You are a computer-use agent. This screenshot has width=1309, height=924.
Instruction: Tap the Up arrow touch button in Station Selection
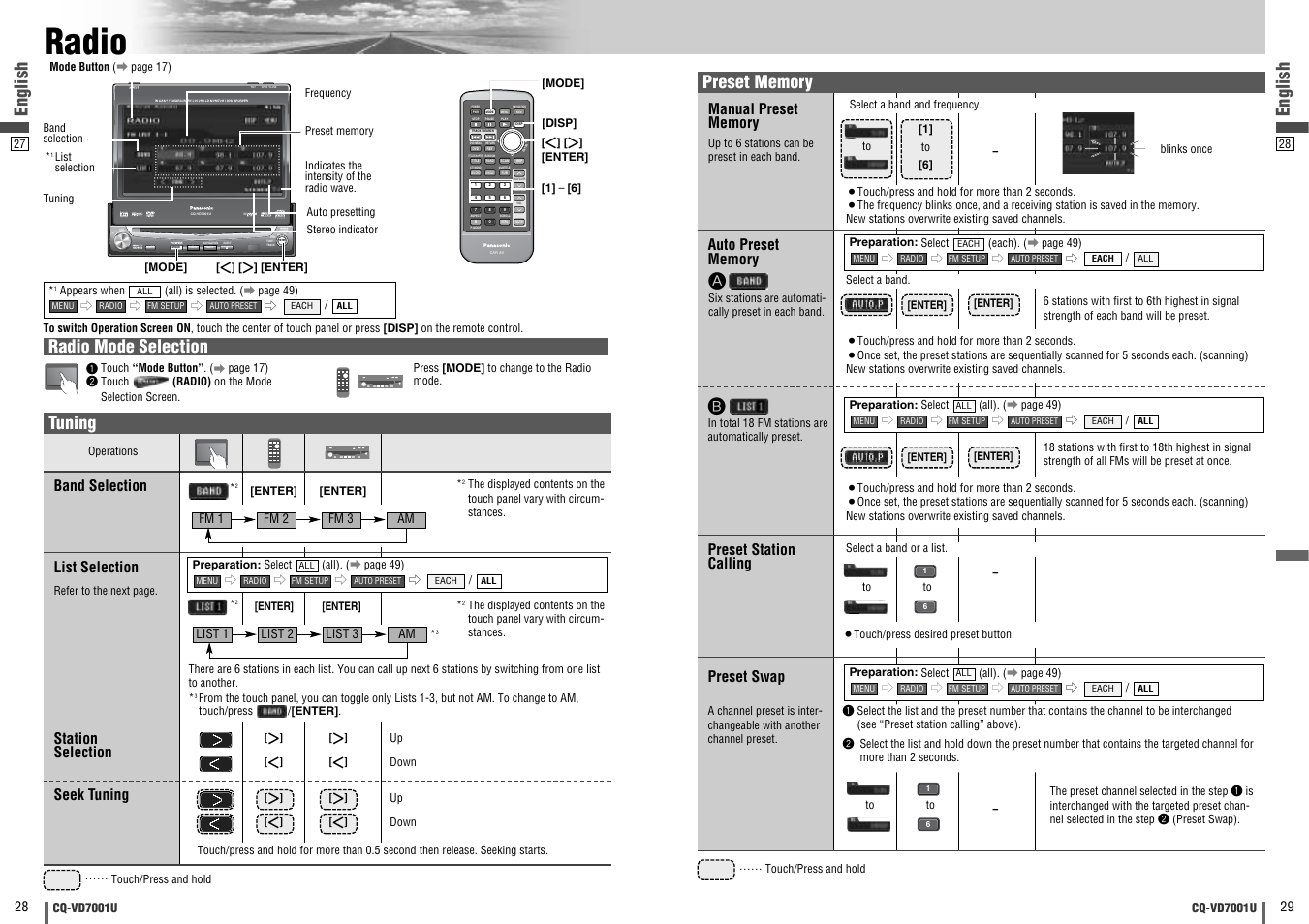click(x=215, y=740)
